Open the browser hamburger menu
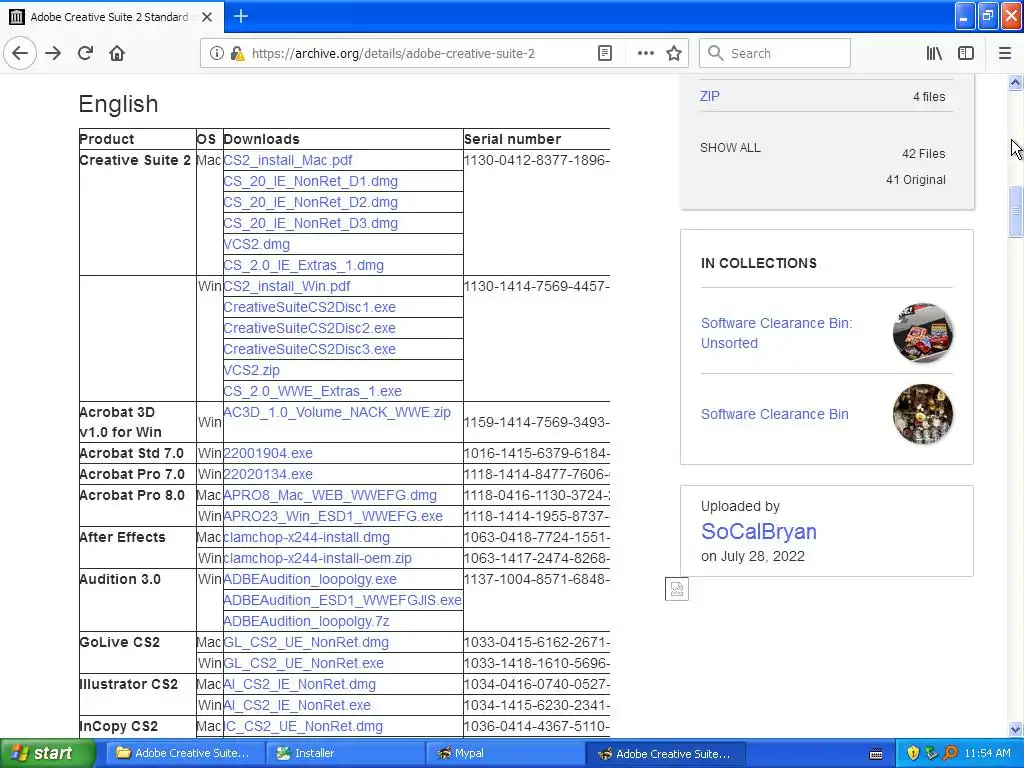Viewport: 1024px width, 768px height. [x=1005, y=54]
